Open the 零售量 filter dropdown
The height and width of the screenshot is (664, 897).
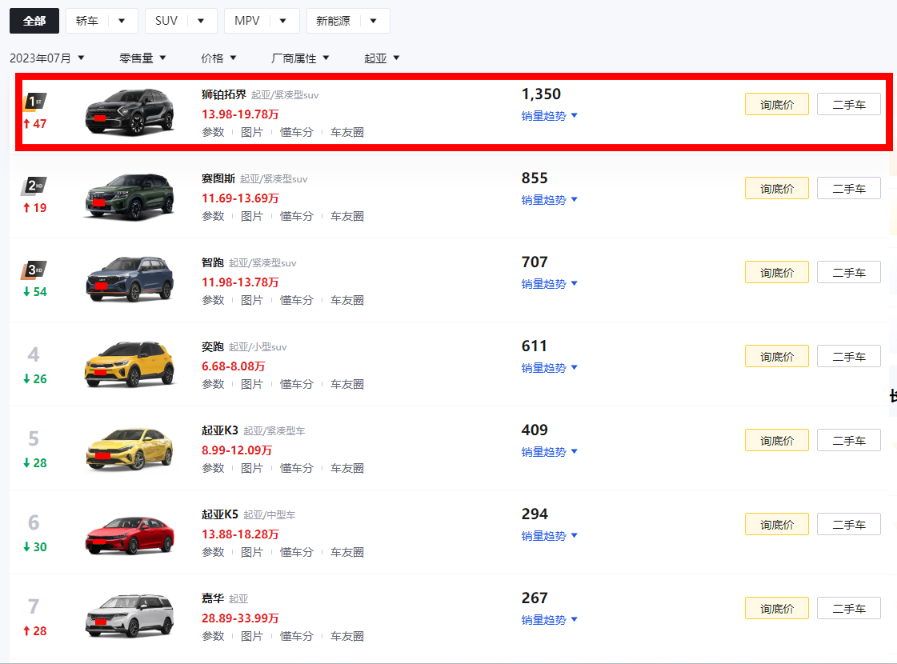142,58
